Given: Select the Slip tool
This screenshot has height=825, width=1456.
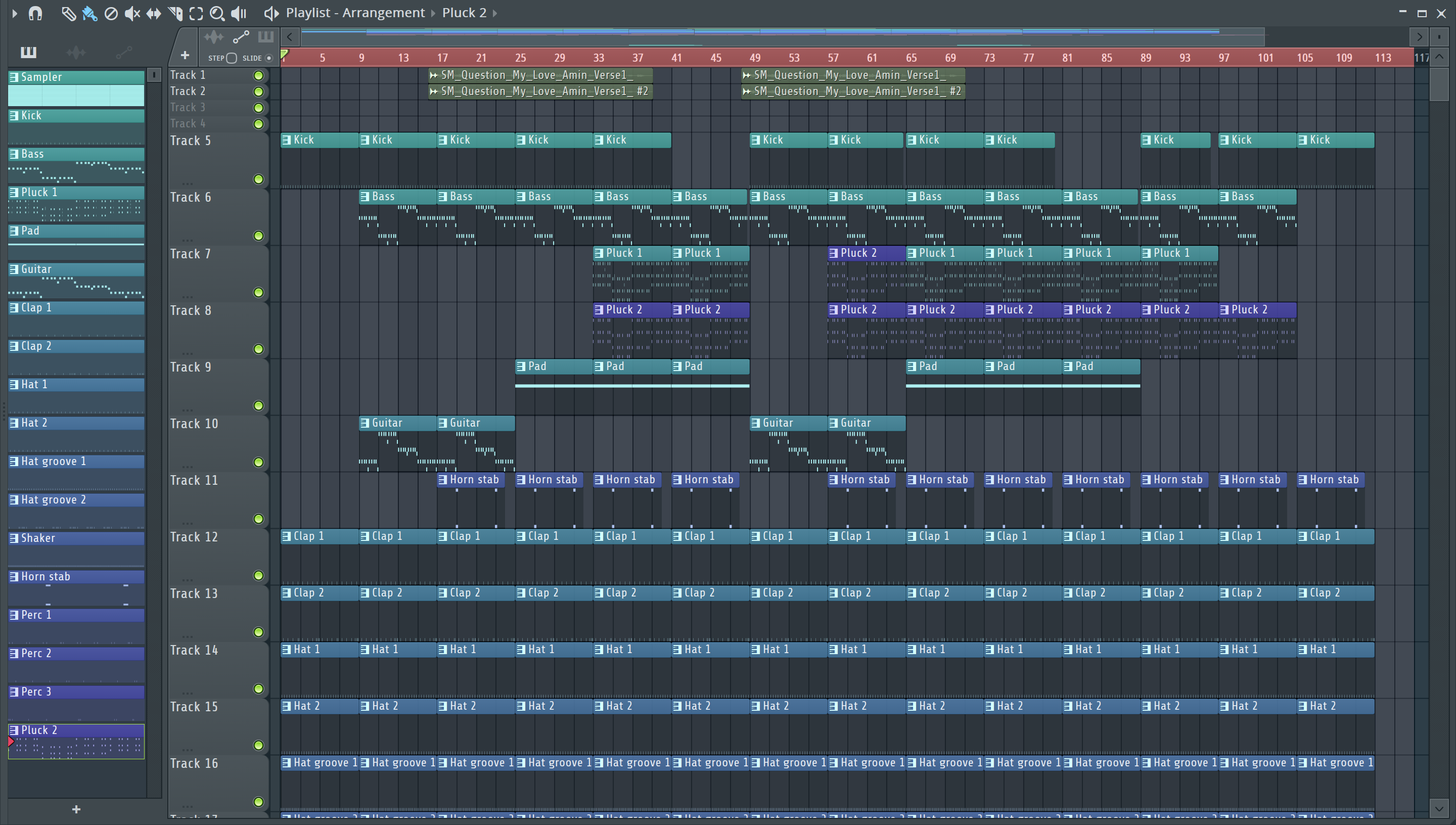Looking at the screenshot, I should [x=154, y=13].
